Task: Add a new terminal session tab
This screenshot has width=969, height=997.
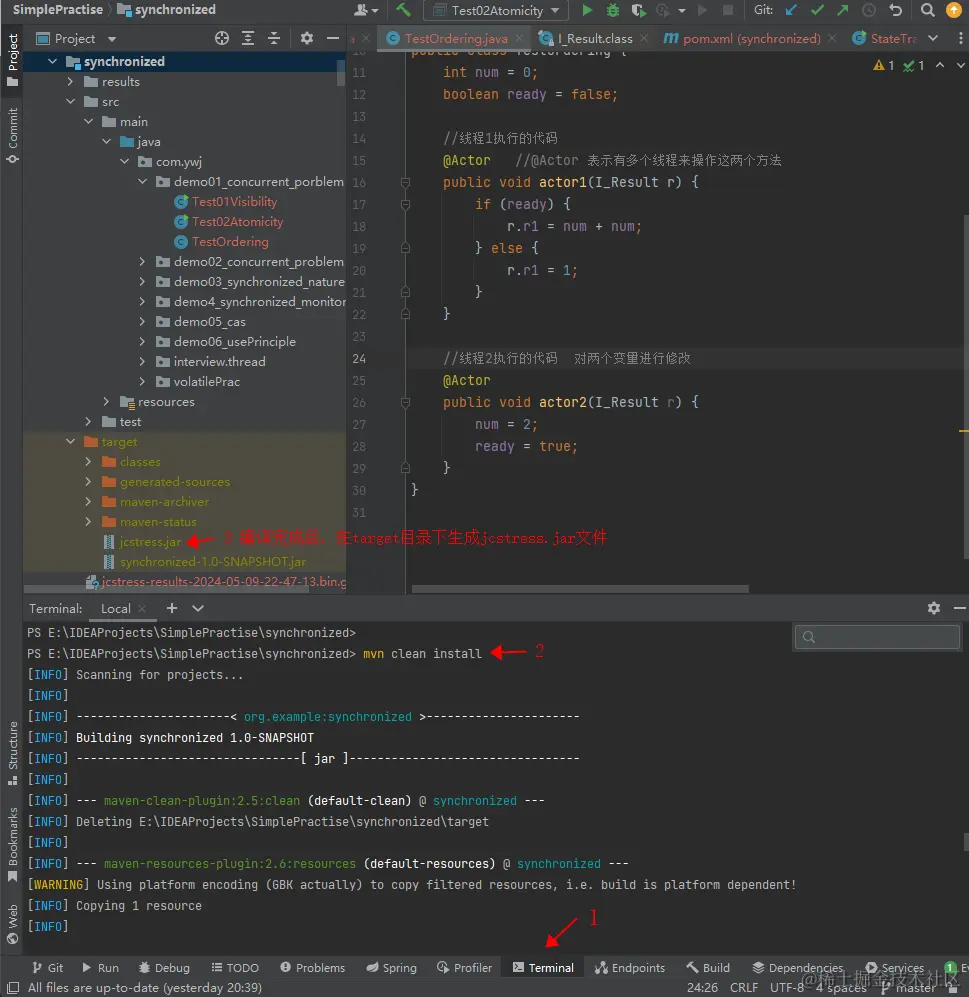Action: click(172, 608)
